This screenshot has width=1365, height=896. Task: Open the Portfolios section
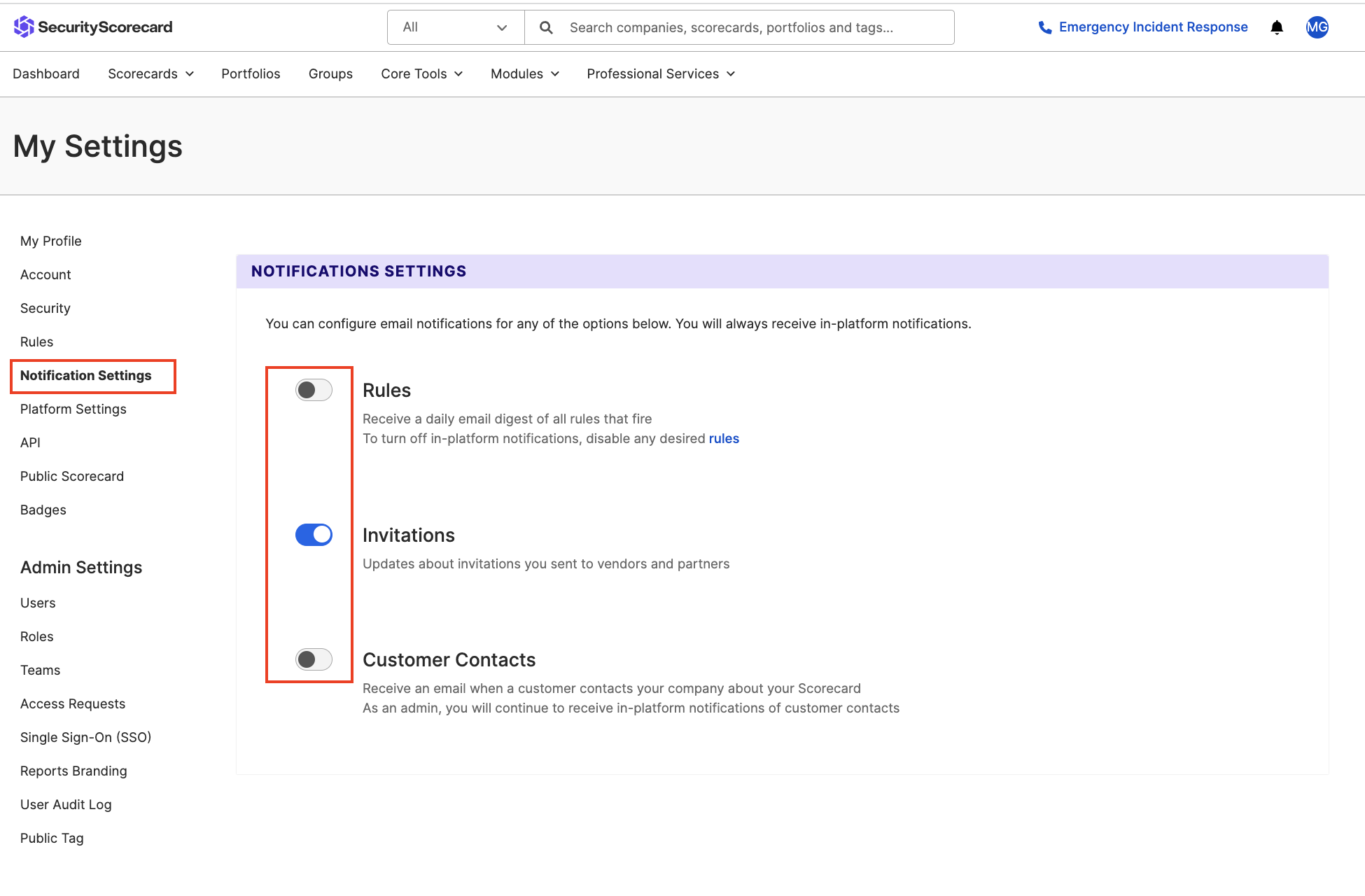pos(250,73)
